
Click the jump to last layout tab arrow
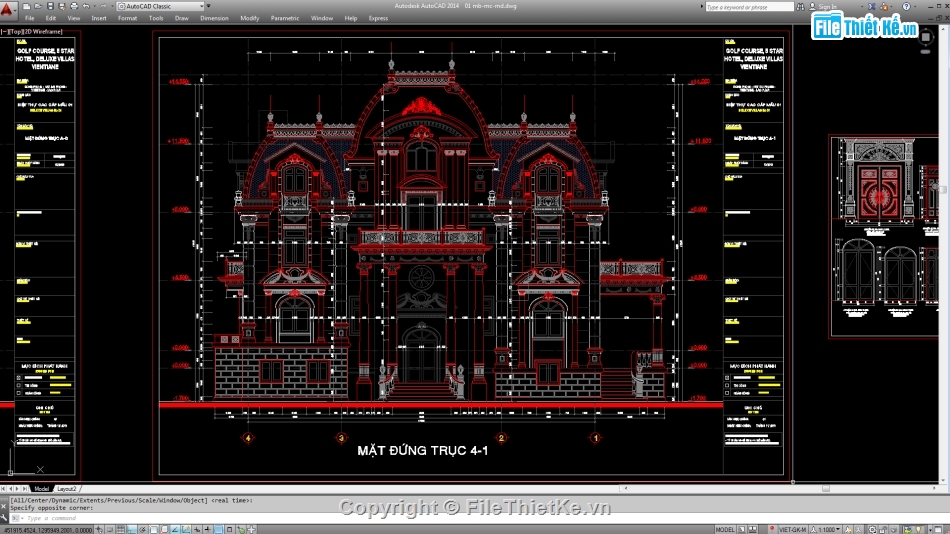(24, 489)
